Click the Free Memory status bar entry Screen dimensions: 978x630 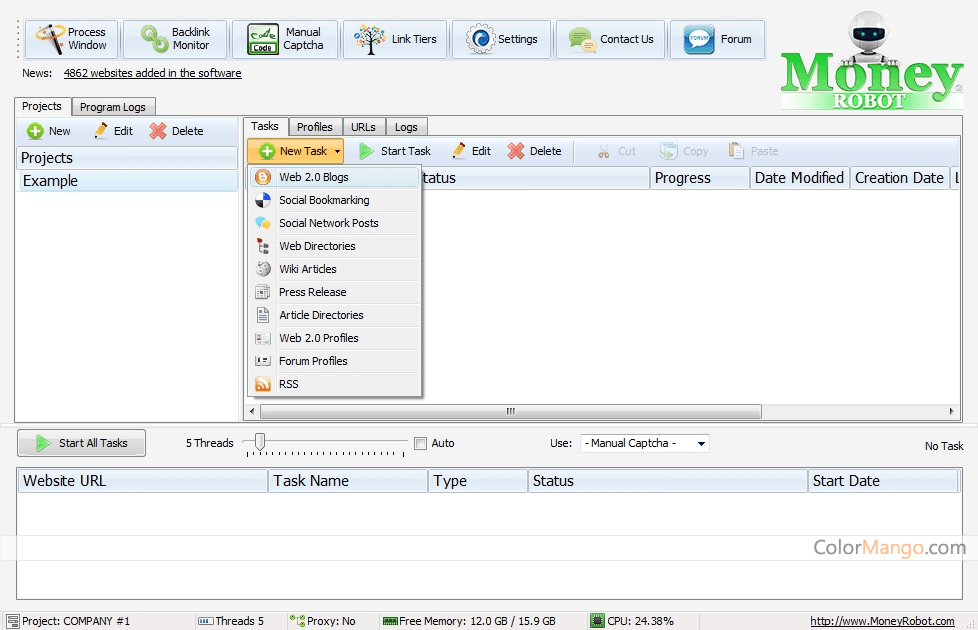[x=469, y=621]
